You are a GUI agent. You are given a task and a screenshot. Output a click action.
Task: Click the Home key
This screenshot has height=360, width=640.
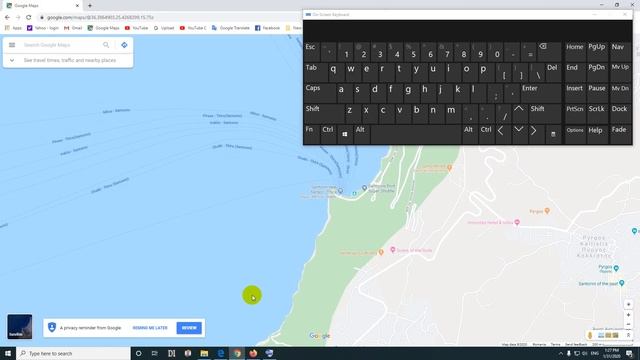pyautogui.click(x=575, y=51)
